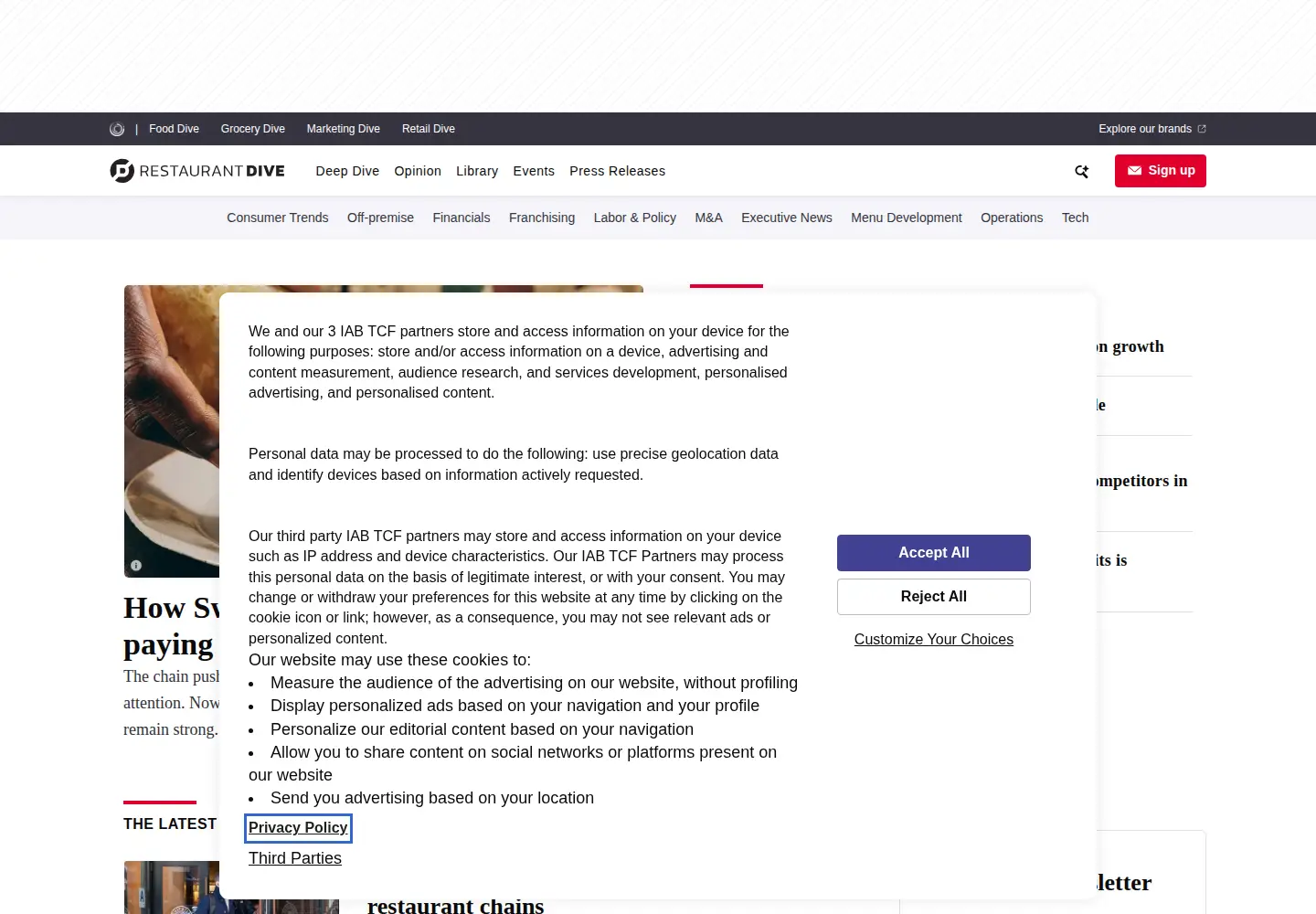
Task: Select Executive News topic
Action: [x=787, y=218]
